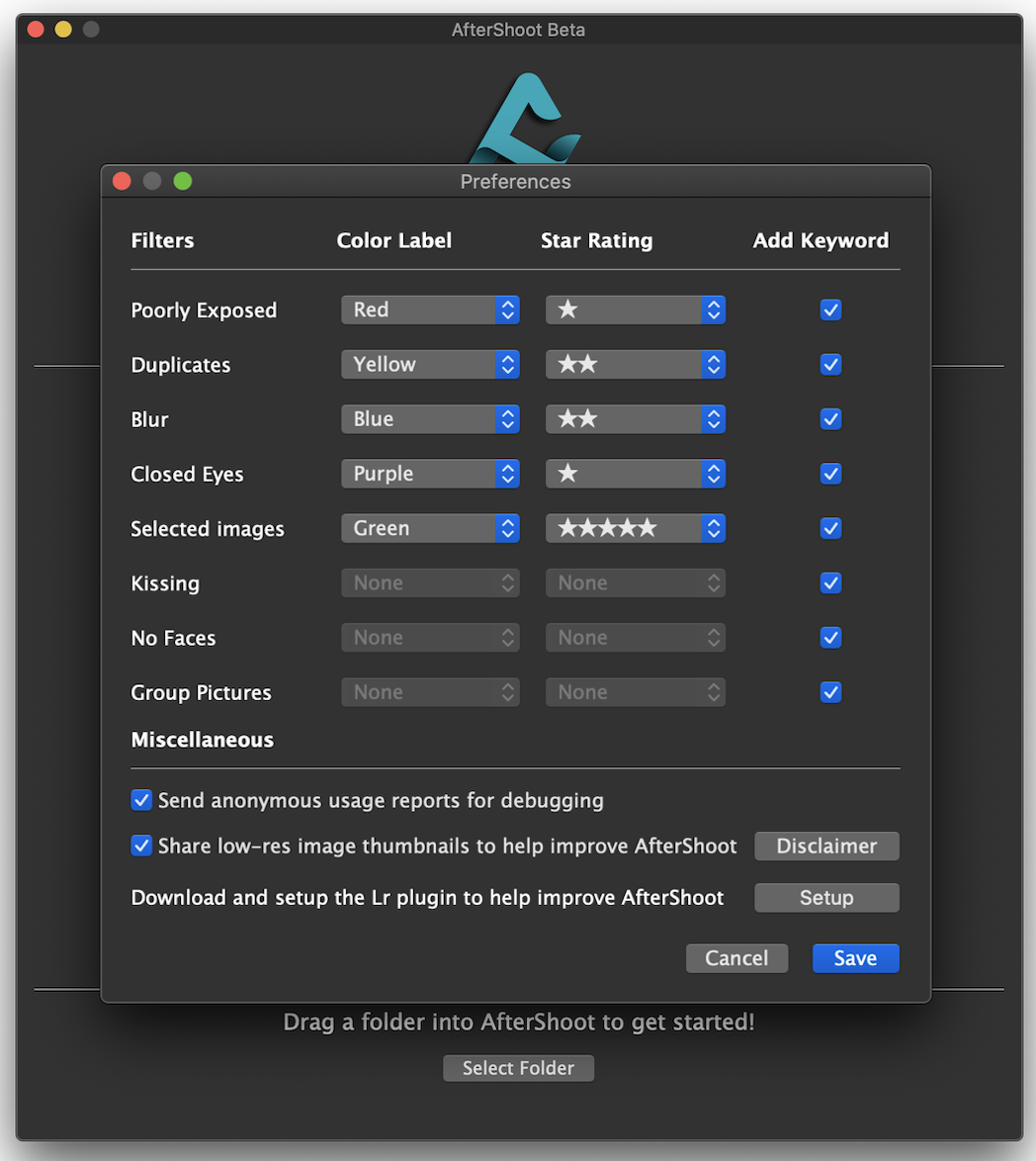Screen dimensions: 1036x1161
Task: Click the Star Rating column header
Action: 596,240
